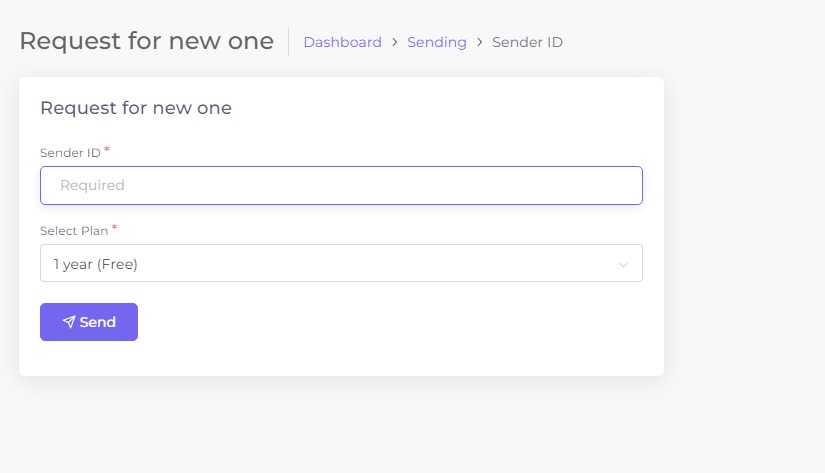Open the Sending breadcrumb link
The height and width of the screenshot is (473, 825).
(x=437, y=42)
